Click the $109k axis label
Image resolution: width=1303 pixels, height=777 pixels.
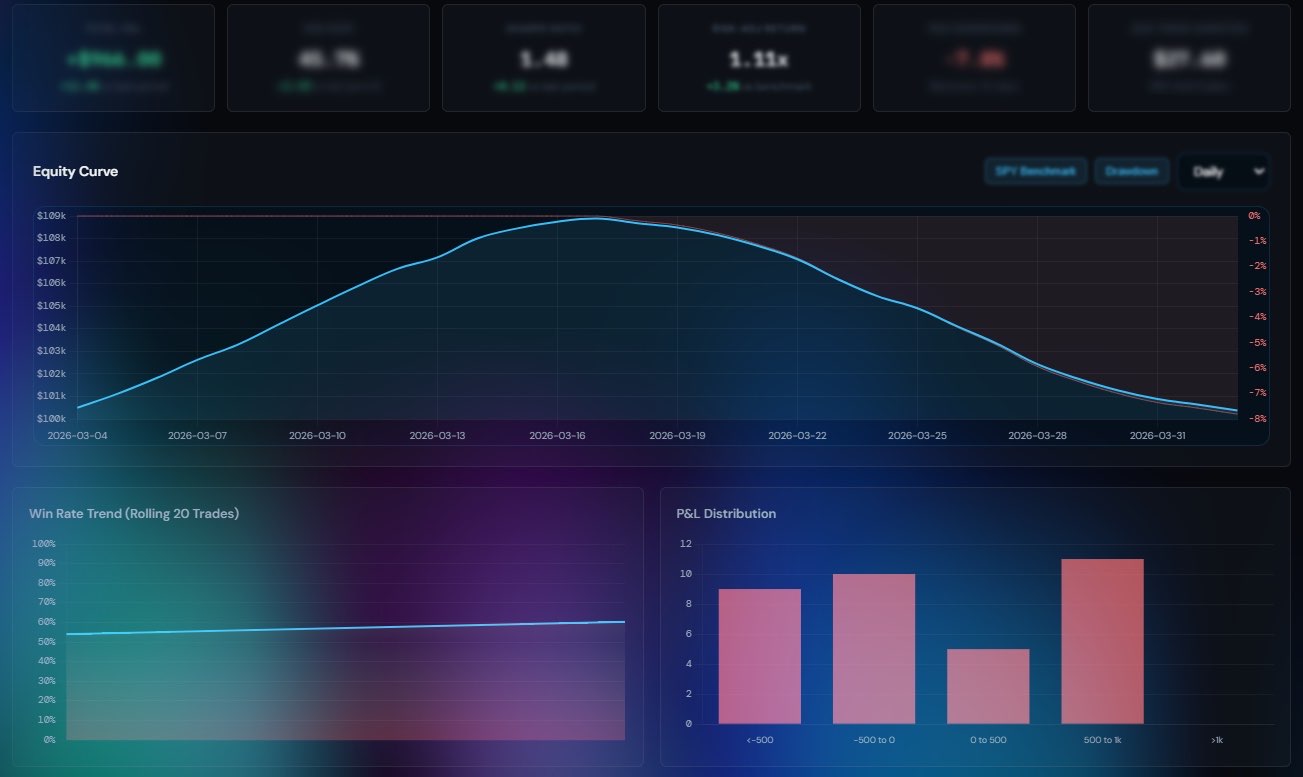coord(51,215)
